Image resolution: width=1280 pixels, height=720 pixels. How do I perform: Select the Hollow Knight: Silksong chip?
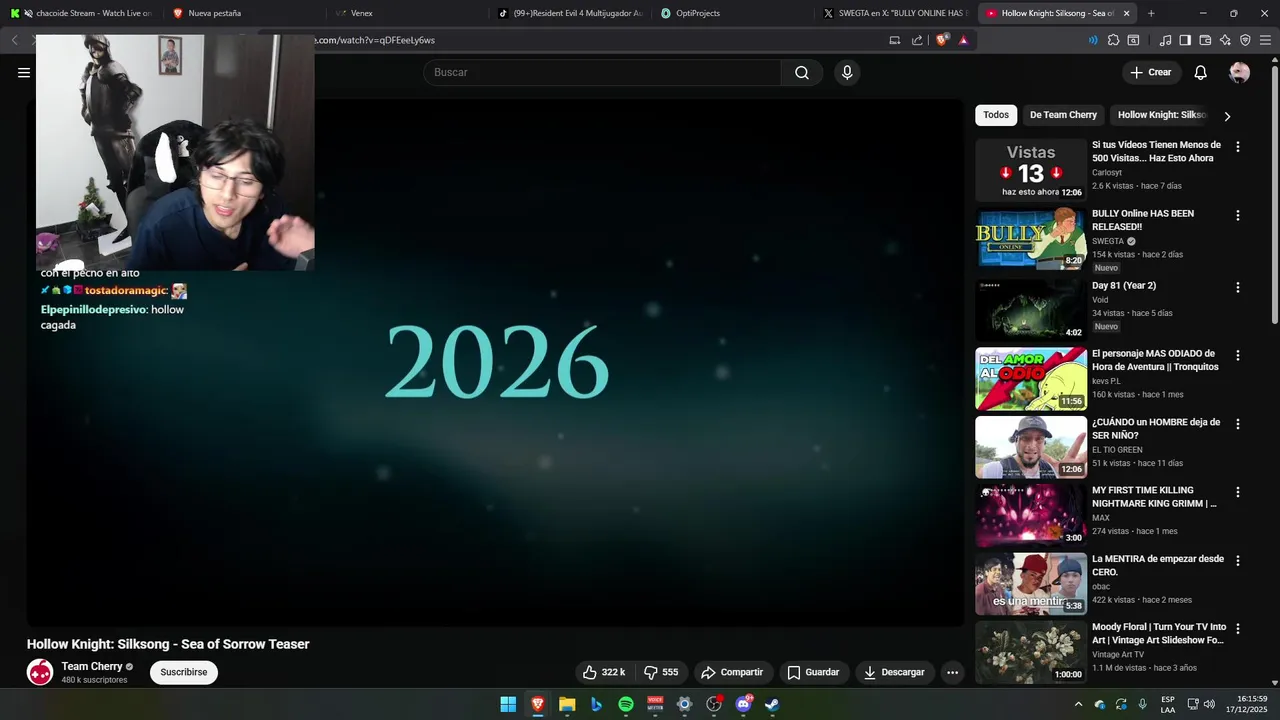click(x=1162, y=115)
